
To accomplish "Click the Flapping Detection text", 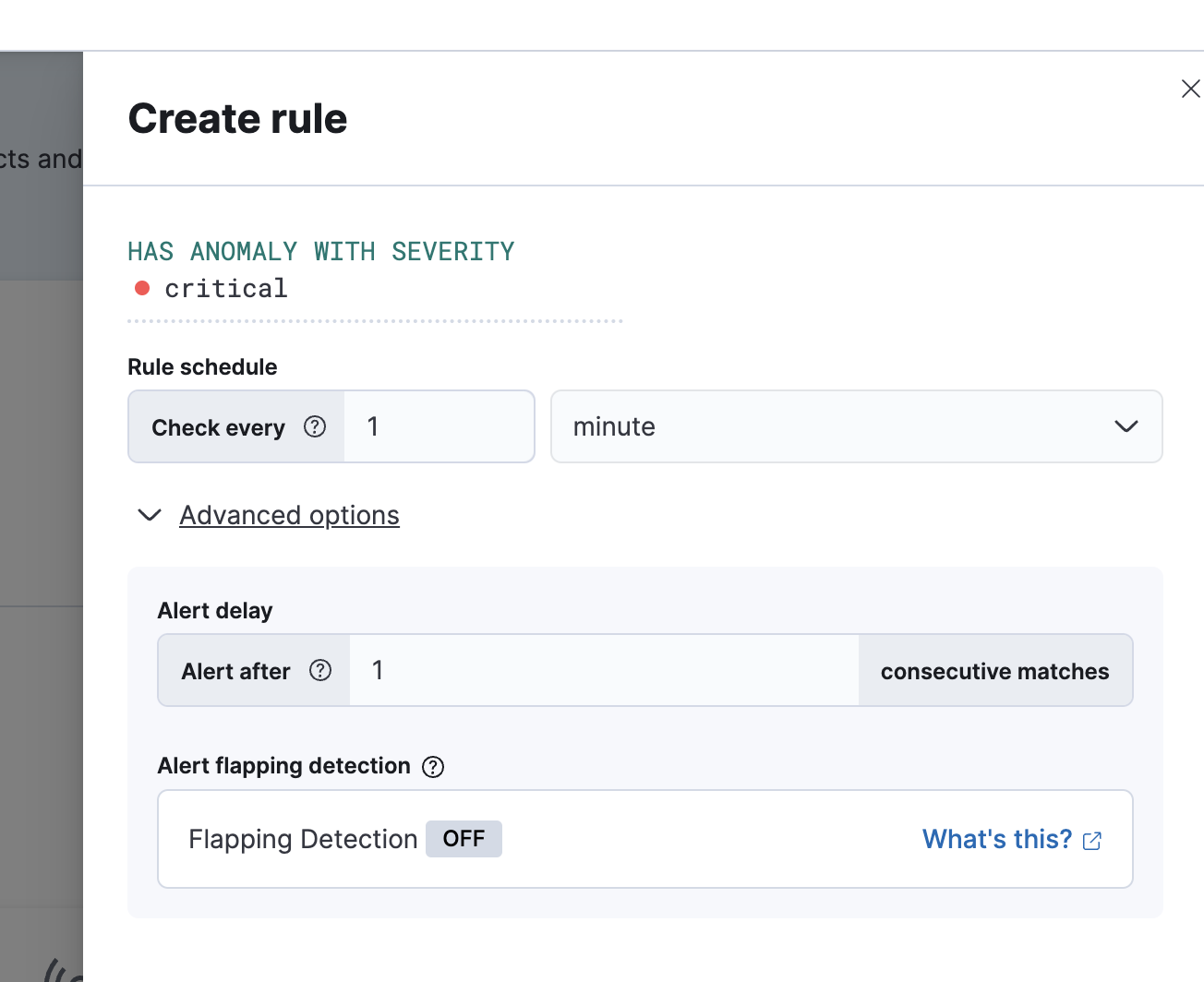I will coord(303,839).
